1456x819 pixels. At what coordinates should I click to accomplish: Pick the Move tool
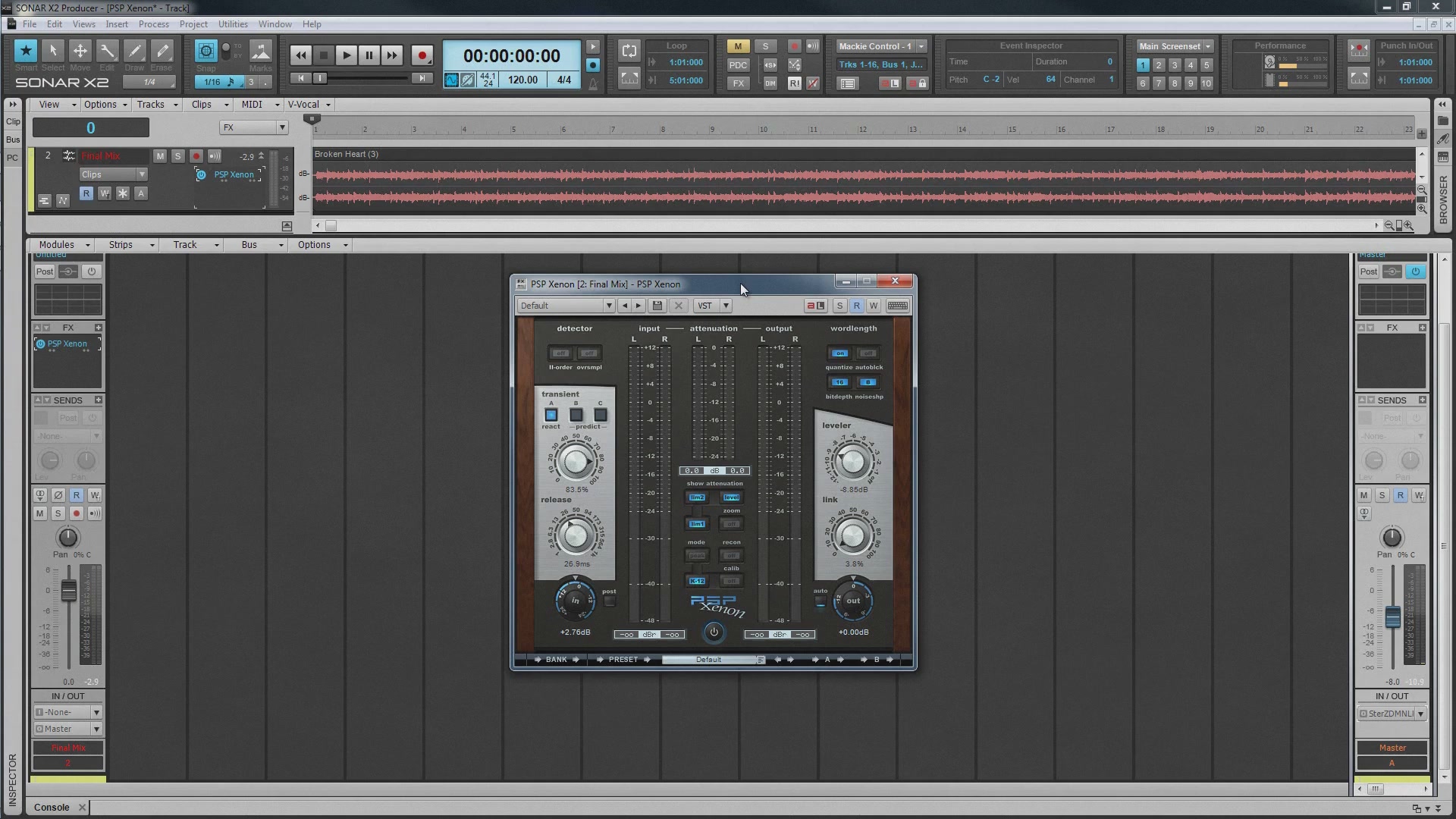pyautogui.click(x=80, y=51)
